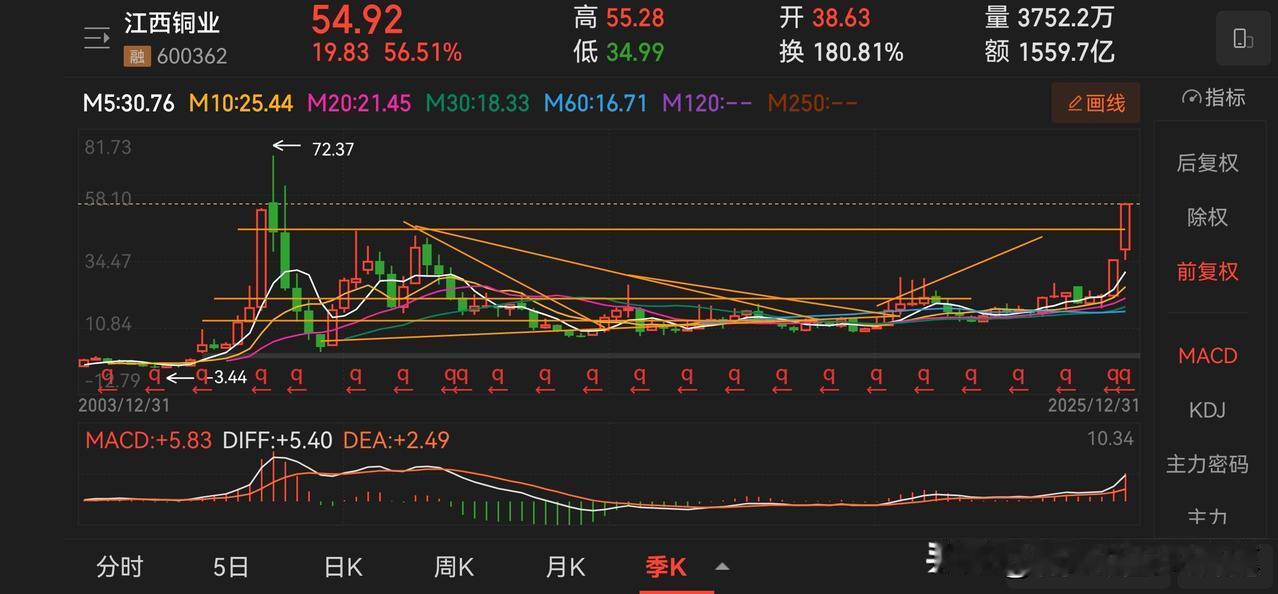Screen dimensions: 1278x594
Task: Expand the K-line period arrow beside 季K
Action: (x=722, y=567)
